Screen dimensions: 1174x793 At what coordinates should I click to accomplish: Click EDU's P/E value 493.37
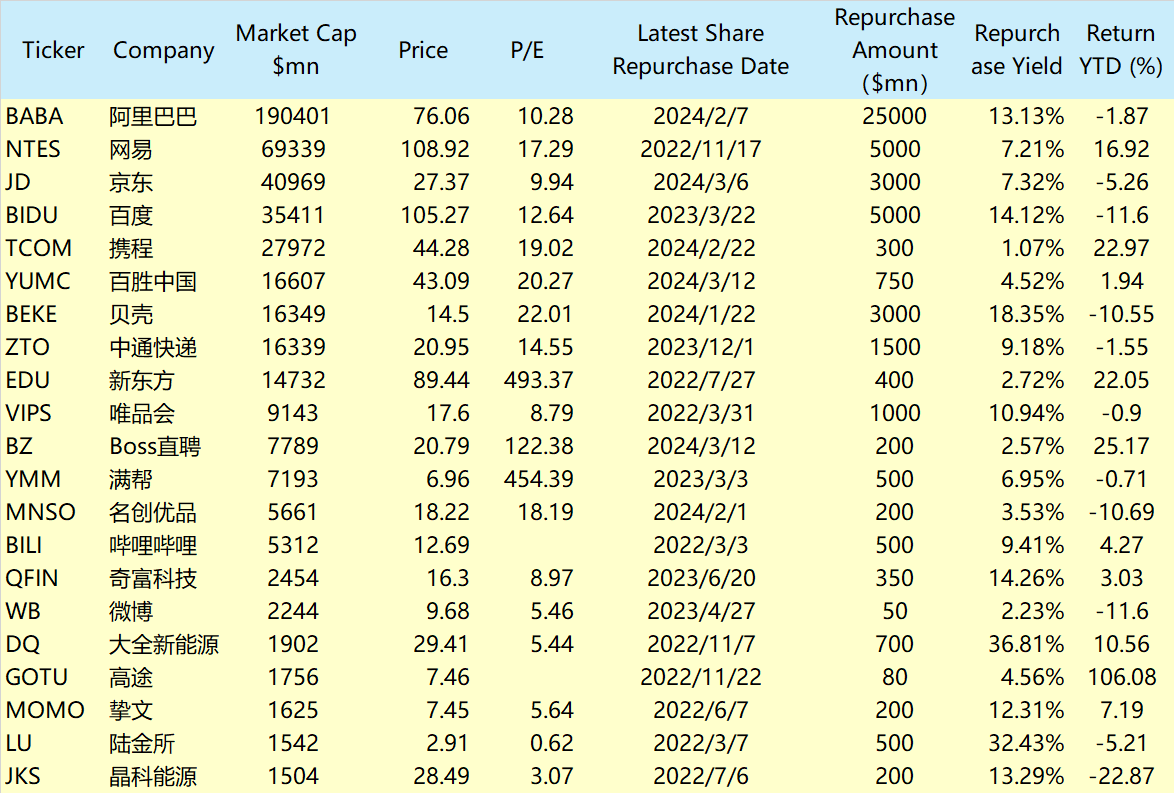pos(539,381)
